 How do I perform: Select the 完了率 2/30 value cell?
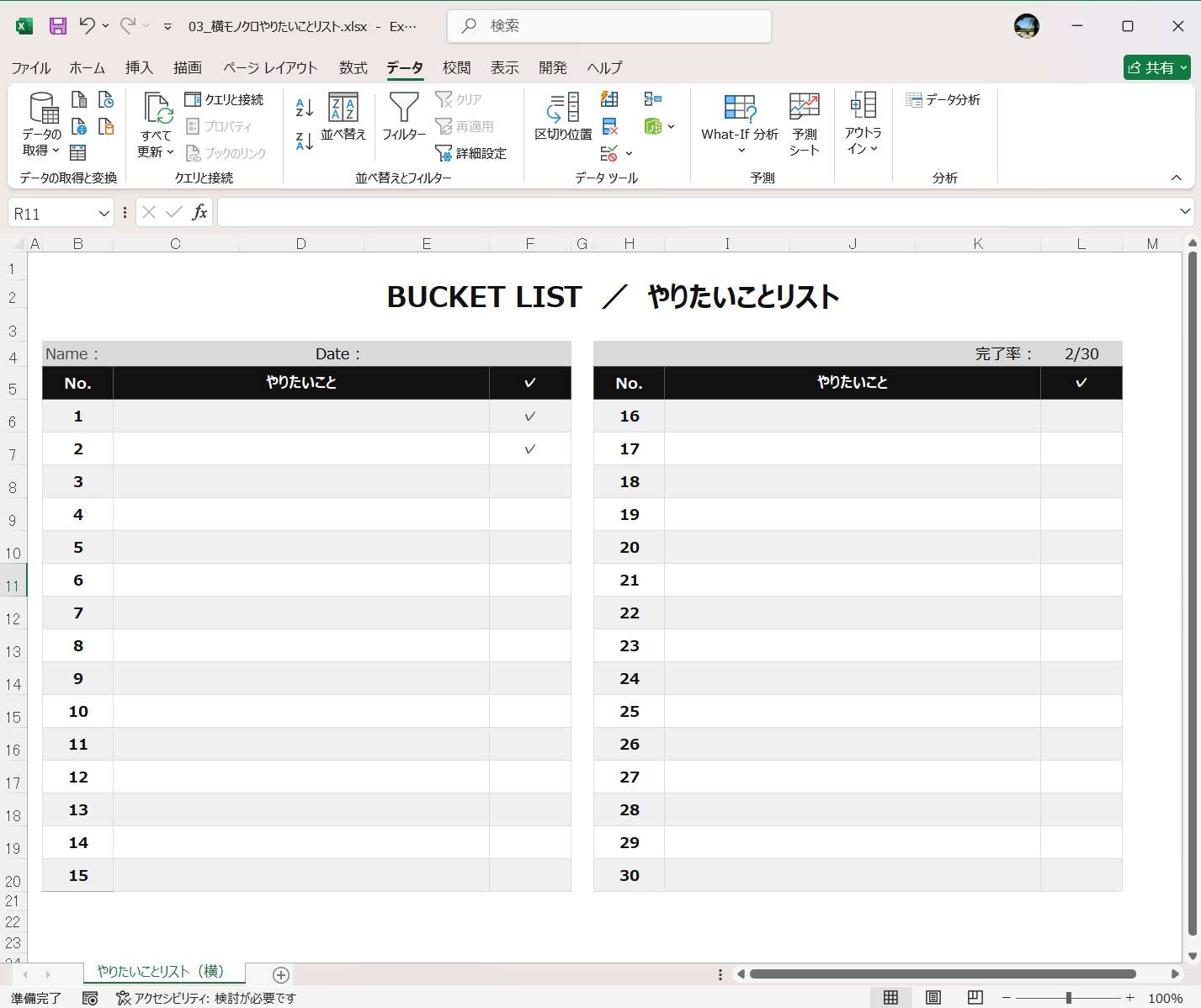pos(1081,353)
